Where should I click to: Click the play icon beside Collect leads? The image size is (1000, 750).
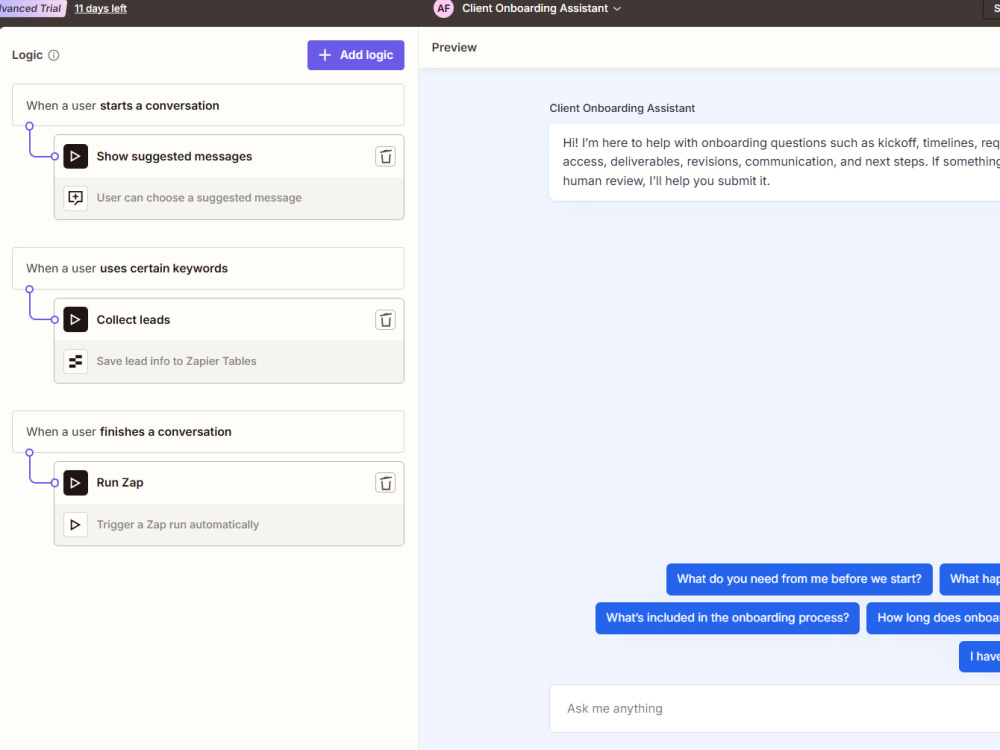[75, 320]
